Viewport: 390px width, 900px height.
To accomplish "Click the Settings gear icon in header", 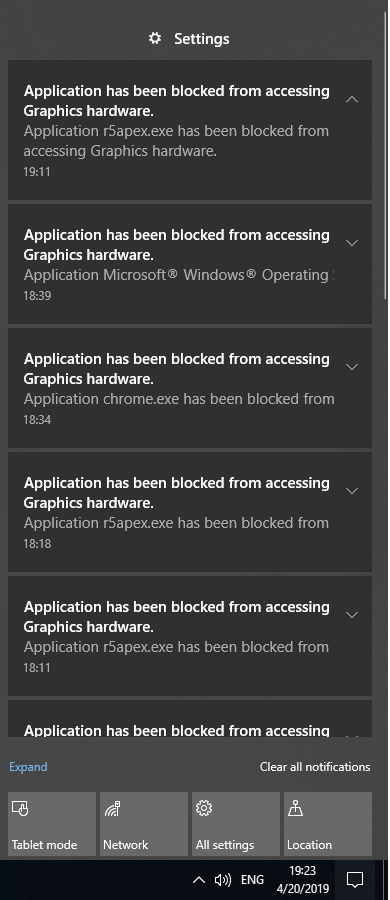I will click(155, 38).
